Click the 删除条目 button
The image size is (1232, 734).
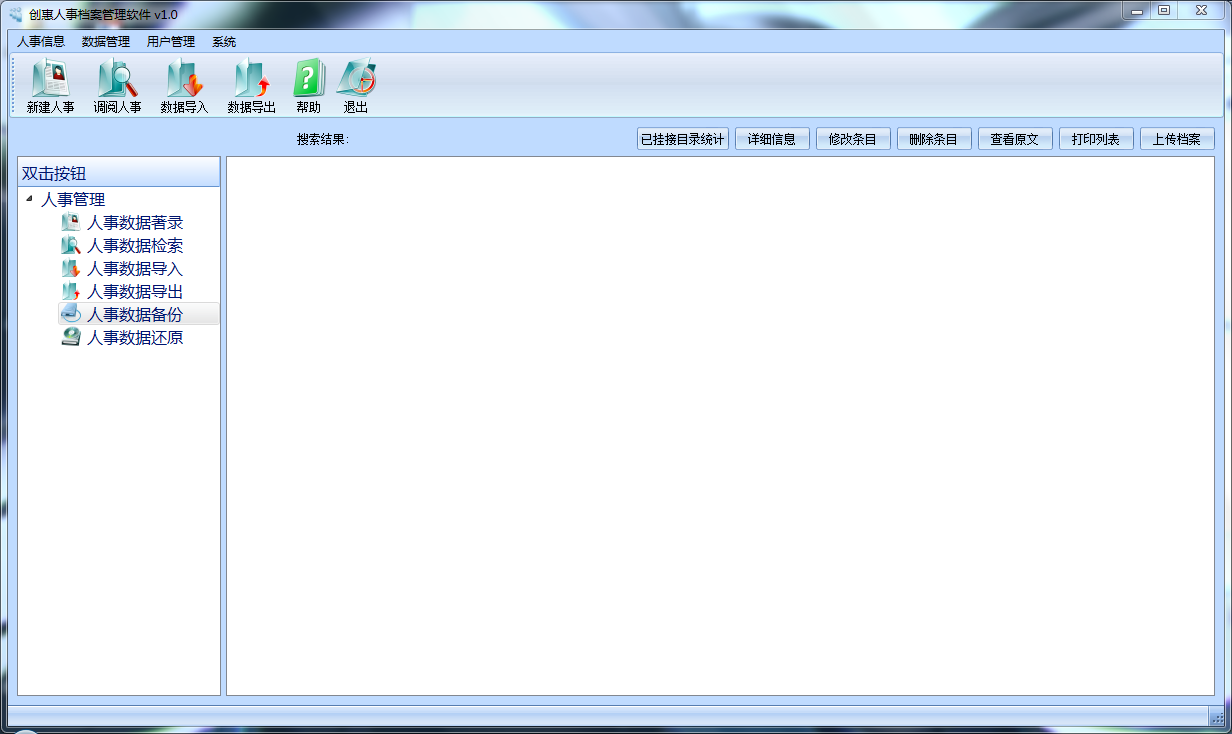point(934,139)
